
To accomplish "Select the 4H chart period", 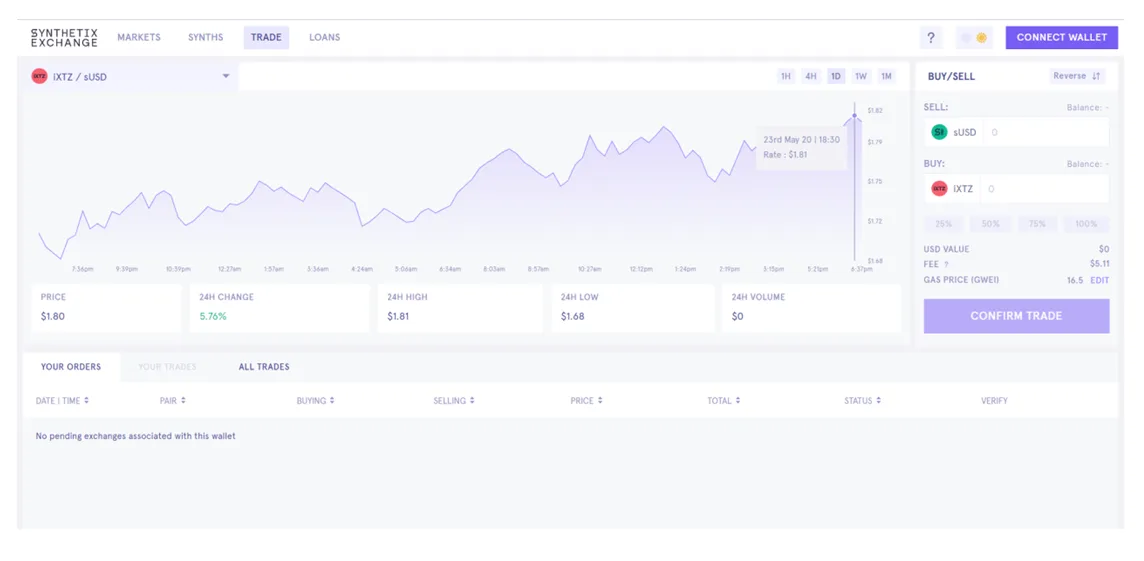I will point(811,77).
